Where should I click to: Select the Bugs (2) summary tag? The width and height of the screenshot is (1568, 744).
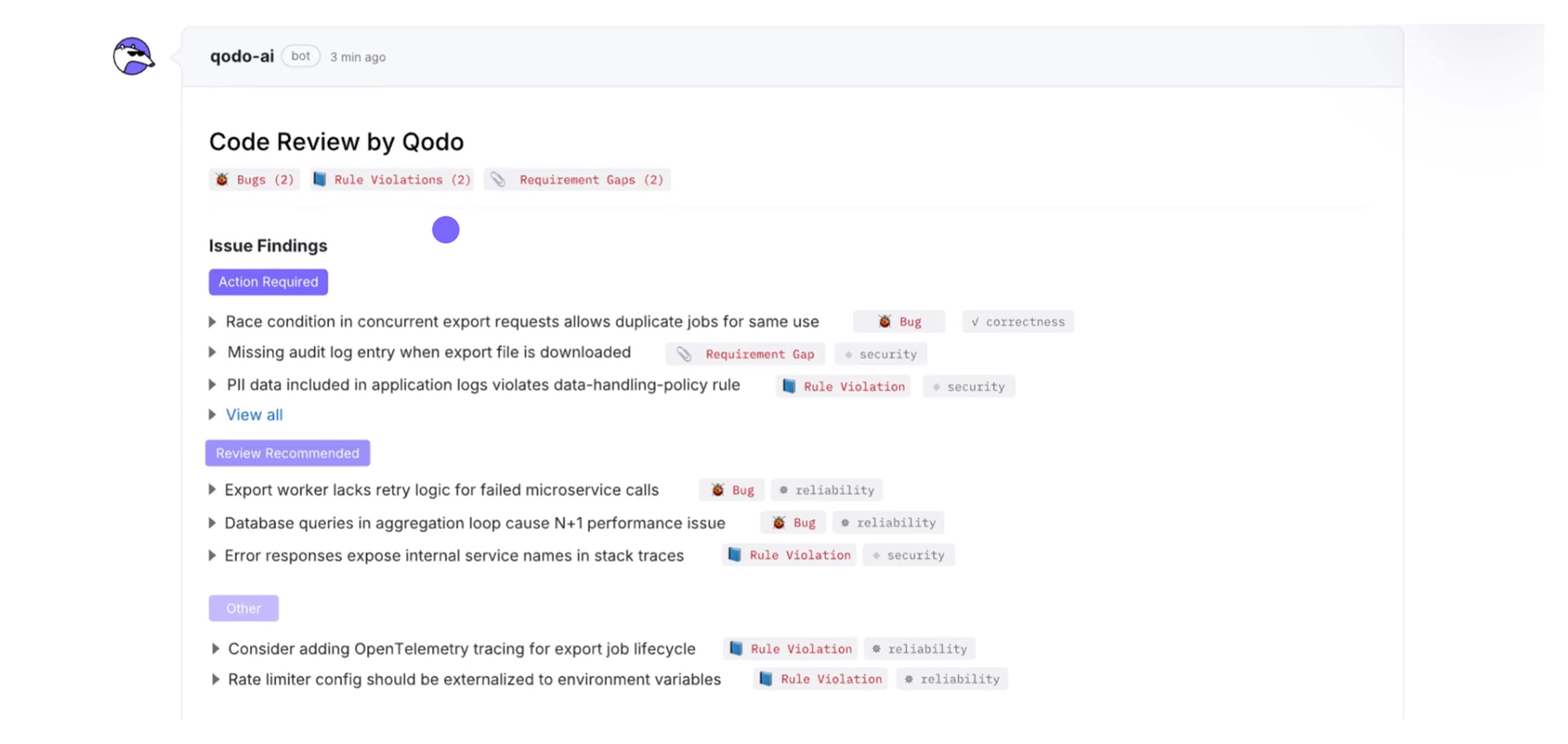point(254,180)
